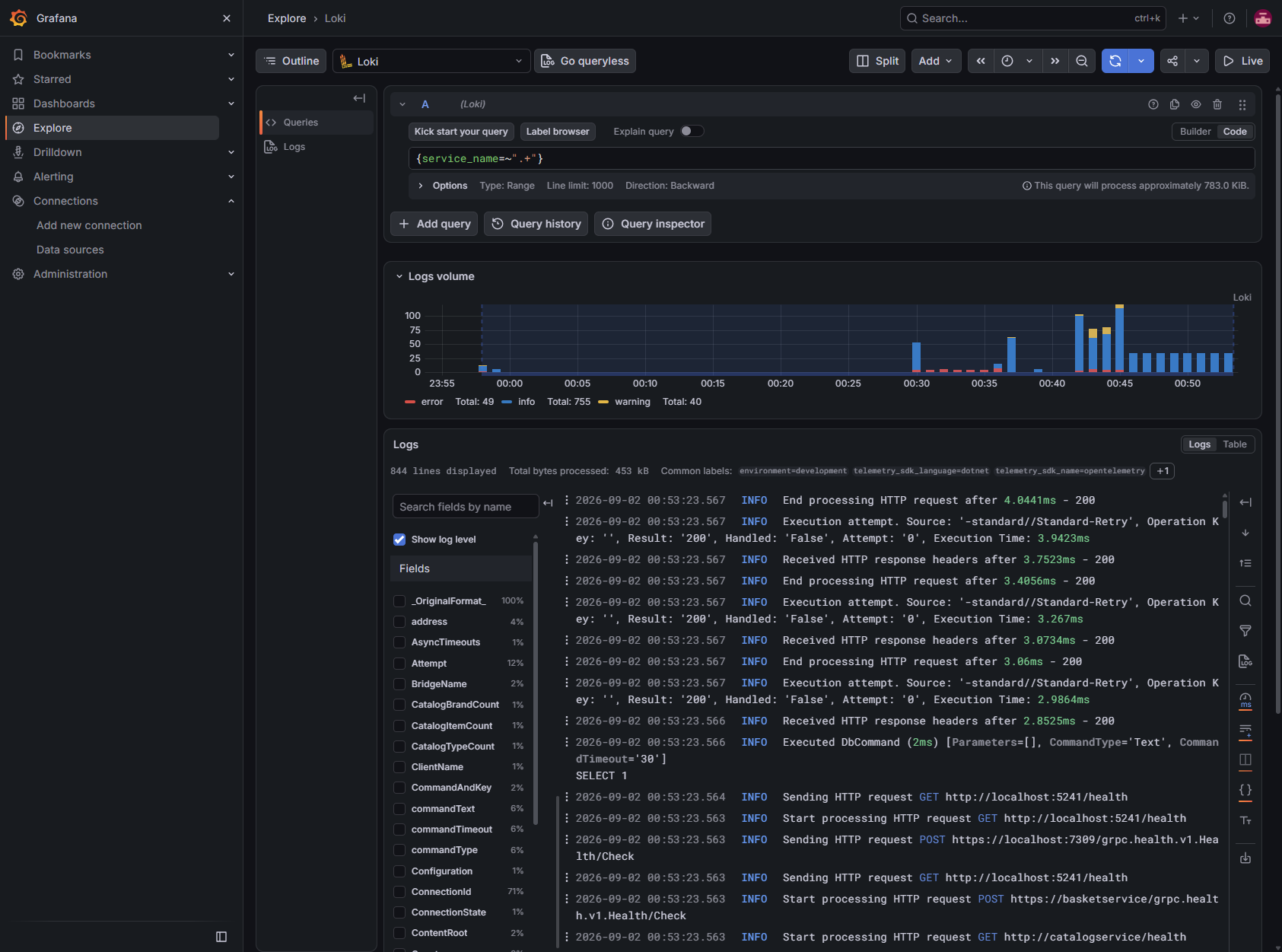Open Dashboards in the side menu

click(x=64, y=103)
